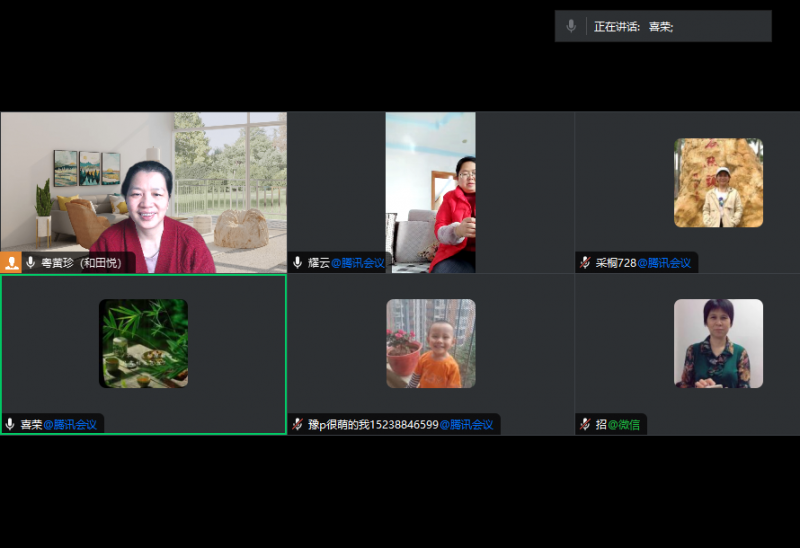Click the muted mic icon beside 采桐728
The height and width of the screenshot is (548, 800).
pos(585,262)
